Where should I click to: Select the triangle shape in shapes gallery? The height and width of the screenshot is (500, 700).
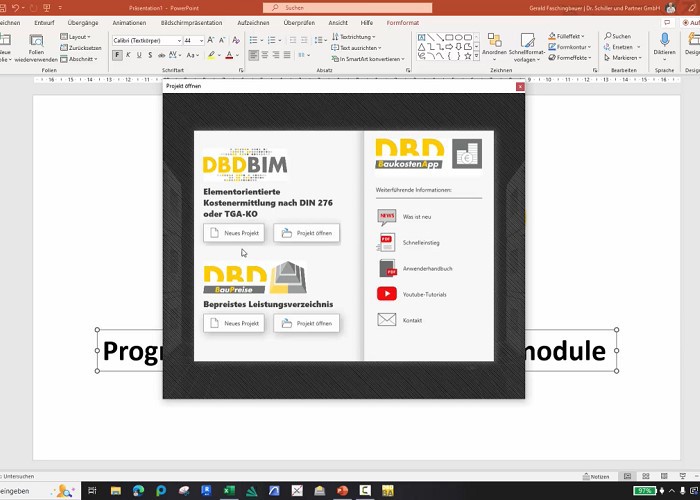tap(421, 47)
